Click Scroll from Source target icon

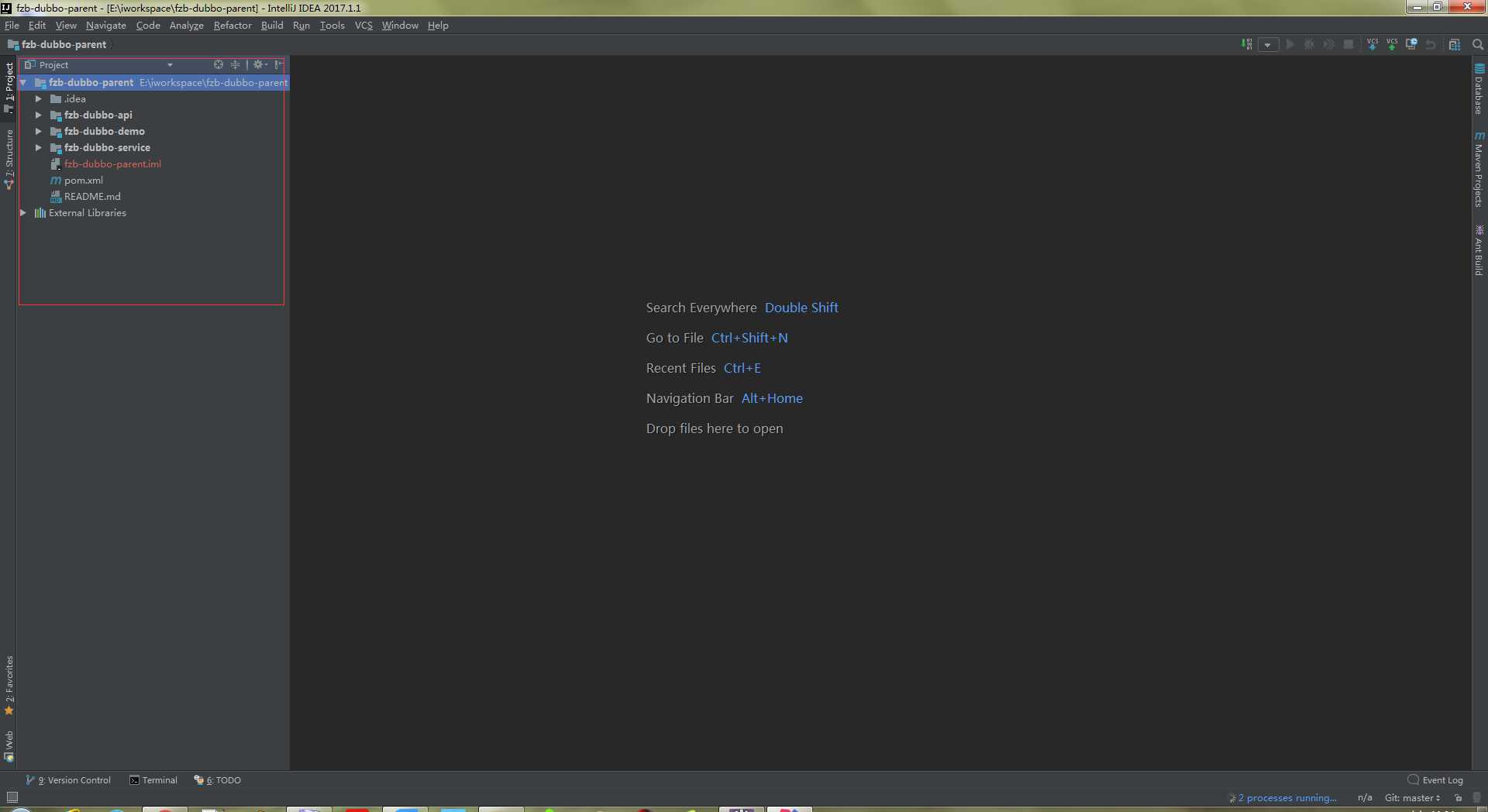(x=219, y=64)
